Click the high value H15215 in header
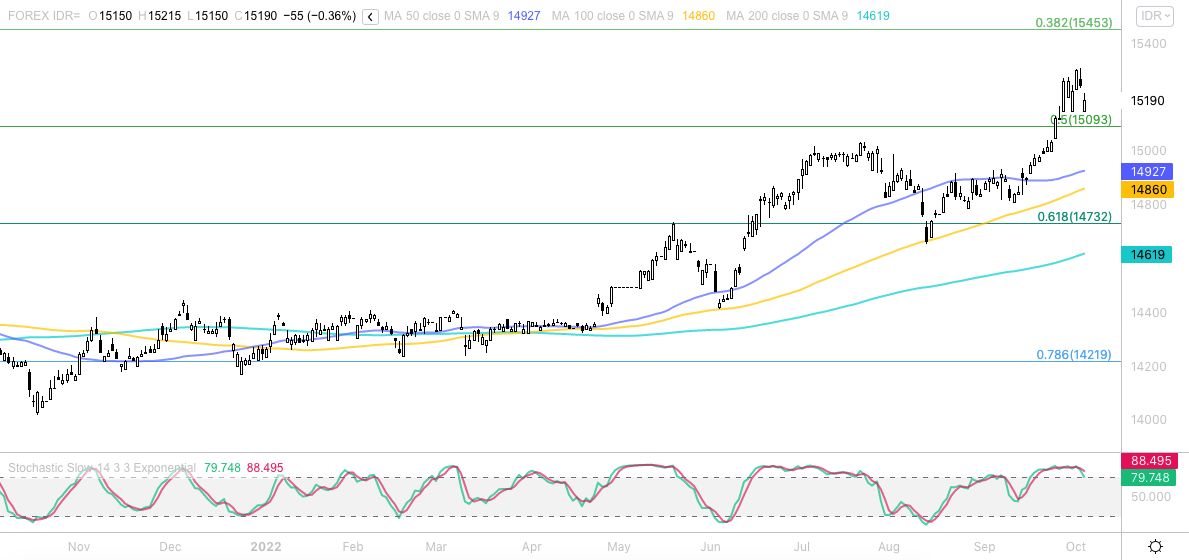This screenshot has height=560, width=1189. click(x=159, y=16)
